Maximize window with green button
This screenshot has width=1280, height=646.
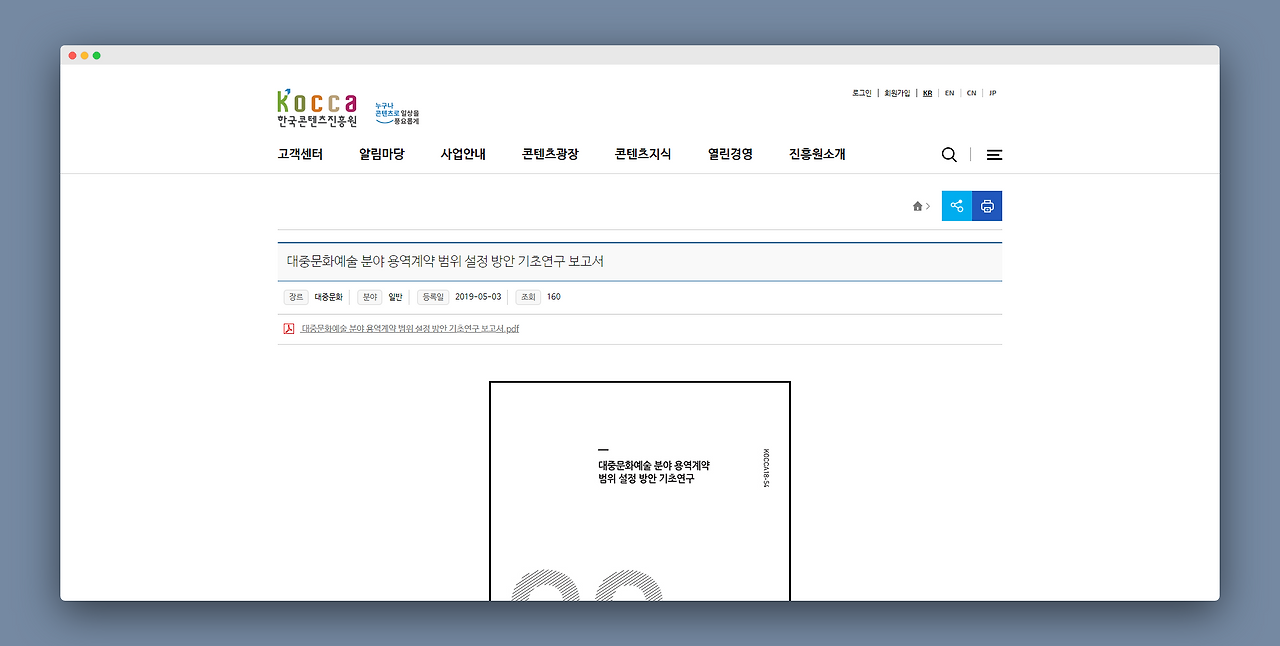[97, 55]
